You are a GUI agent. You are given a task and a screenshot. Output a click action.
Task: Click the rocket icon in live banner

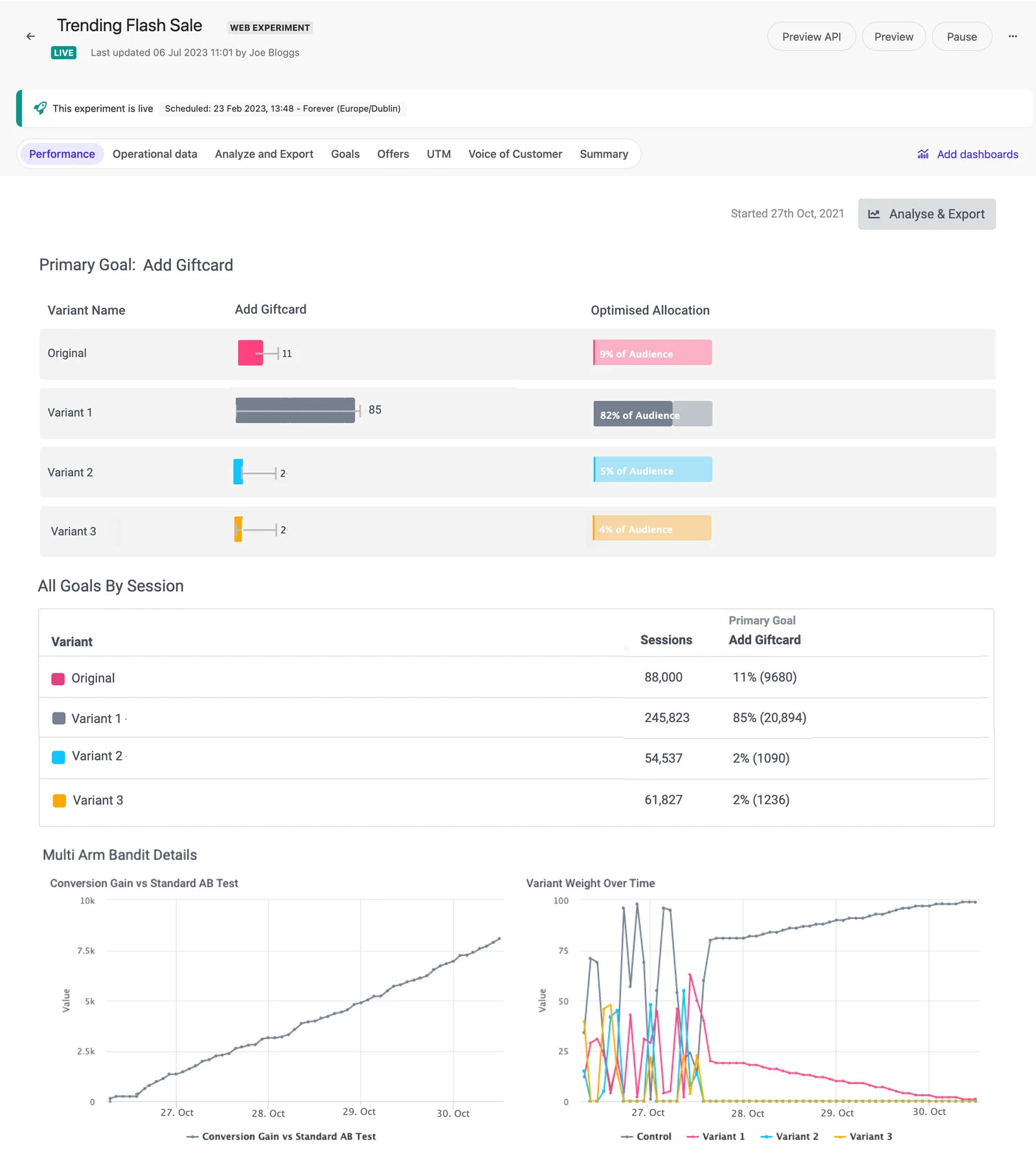40,108
